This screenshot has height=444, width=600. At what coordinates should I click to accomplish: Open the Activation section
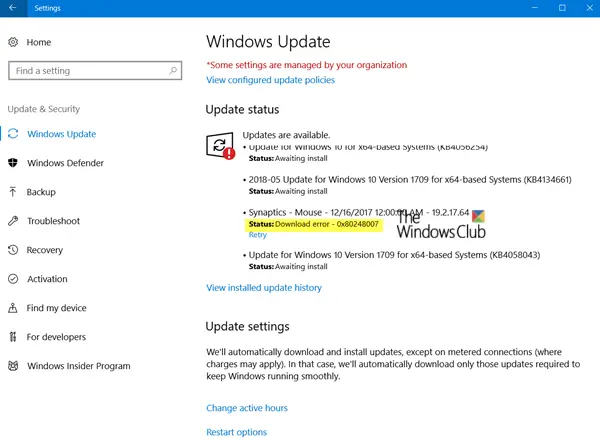pyautogui.click(x=47, y=279)
